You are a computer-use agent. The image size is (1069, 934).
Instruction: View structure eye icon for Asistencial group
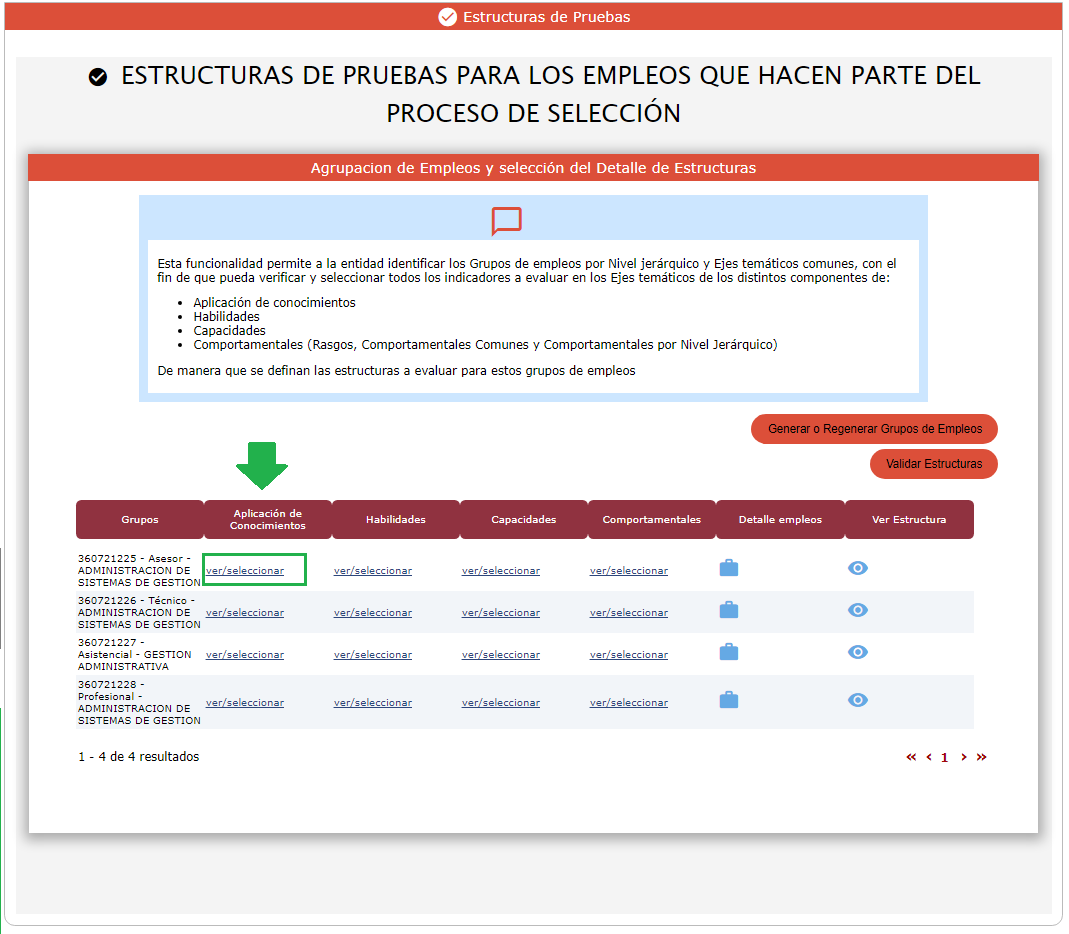pyautogui.click(x=857, y=652)
